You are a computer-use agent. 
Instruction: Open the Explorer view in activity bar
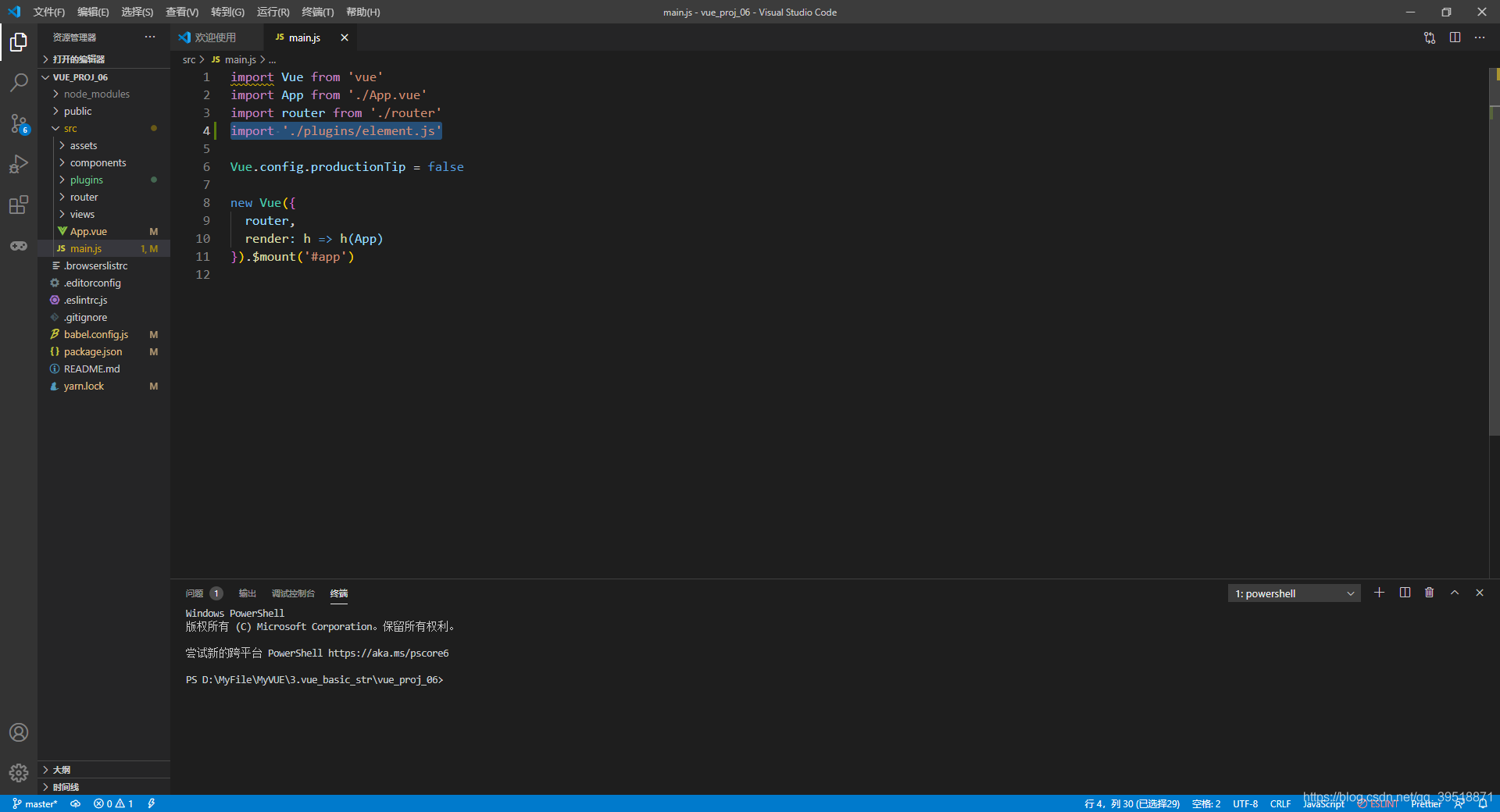[19, 42]
